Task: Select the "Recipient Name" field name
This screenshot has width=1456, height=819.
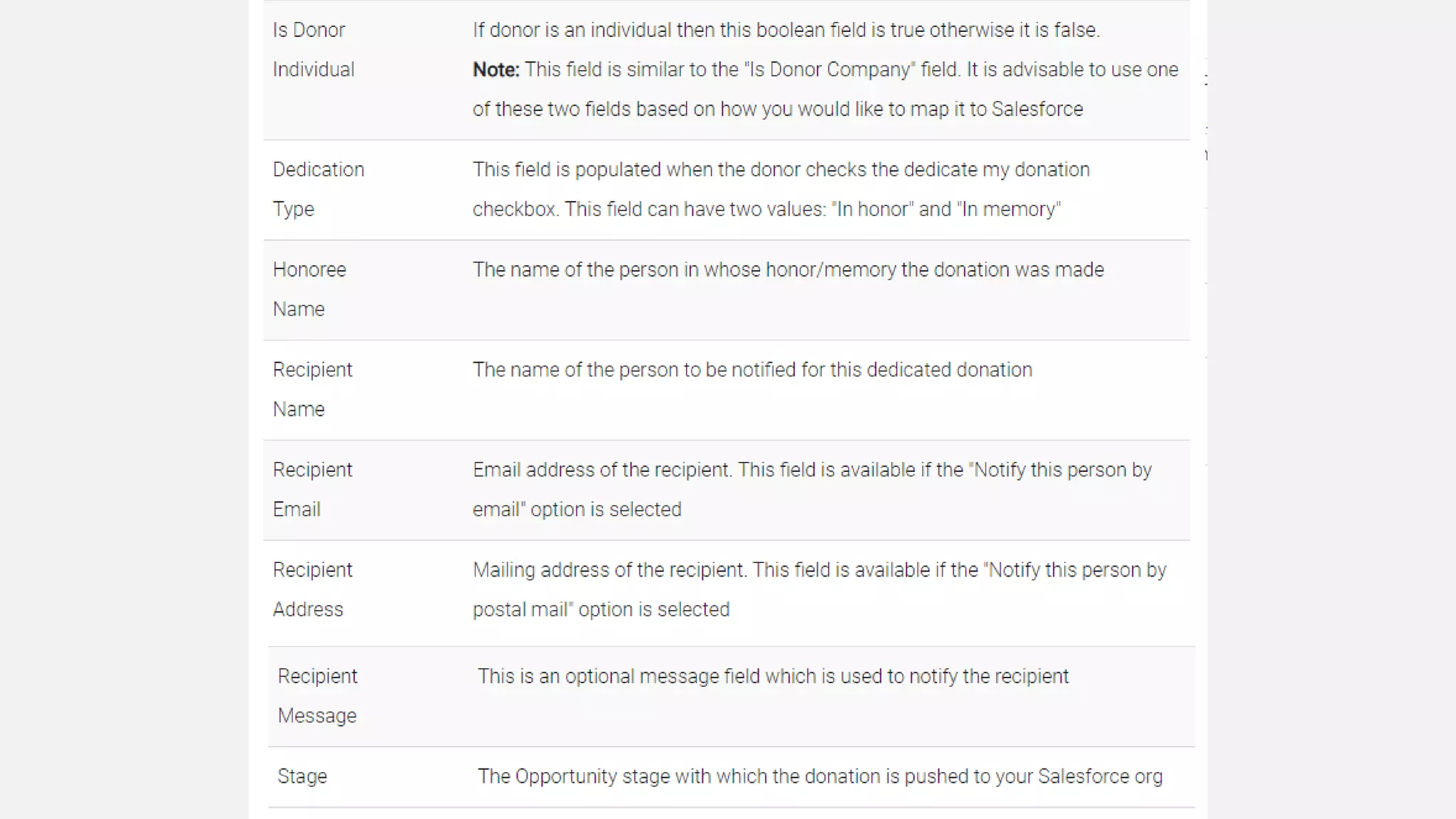Action: (x=312, y=390)
